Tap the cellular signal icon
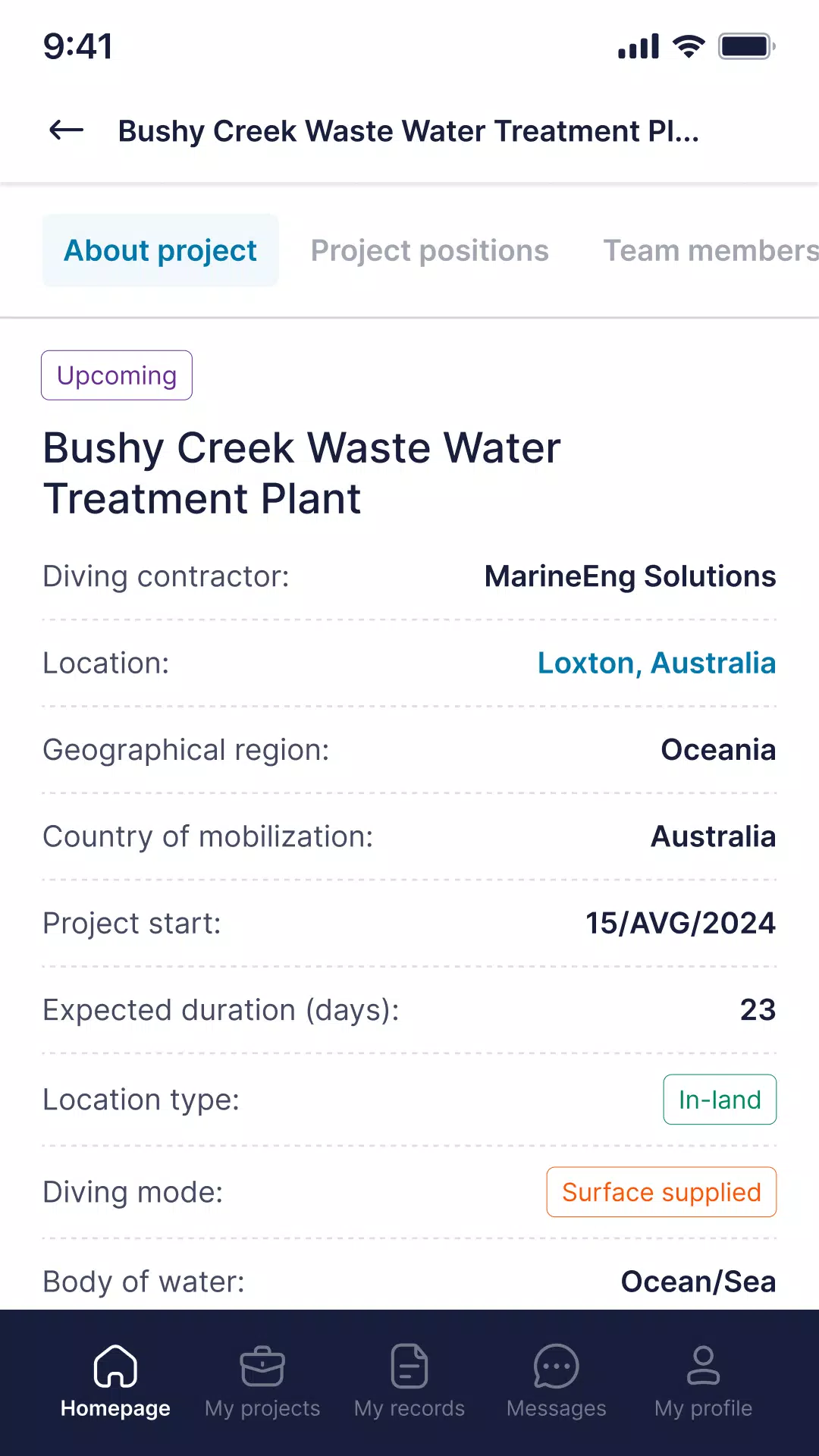 [x=639, y=46]
